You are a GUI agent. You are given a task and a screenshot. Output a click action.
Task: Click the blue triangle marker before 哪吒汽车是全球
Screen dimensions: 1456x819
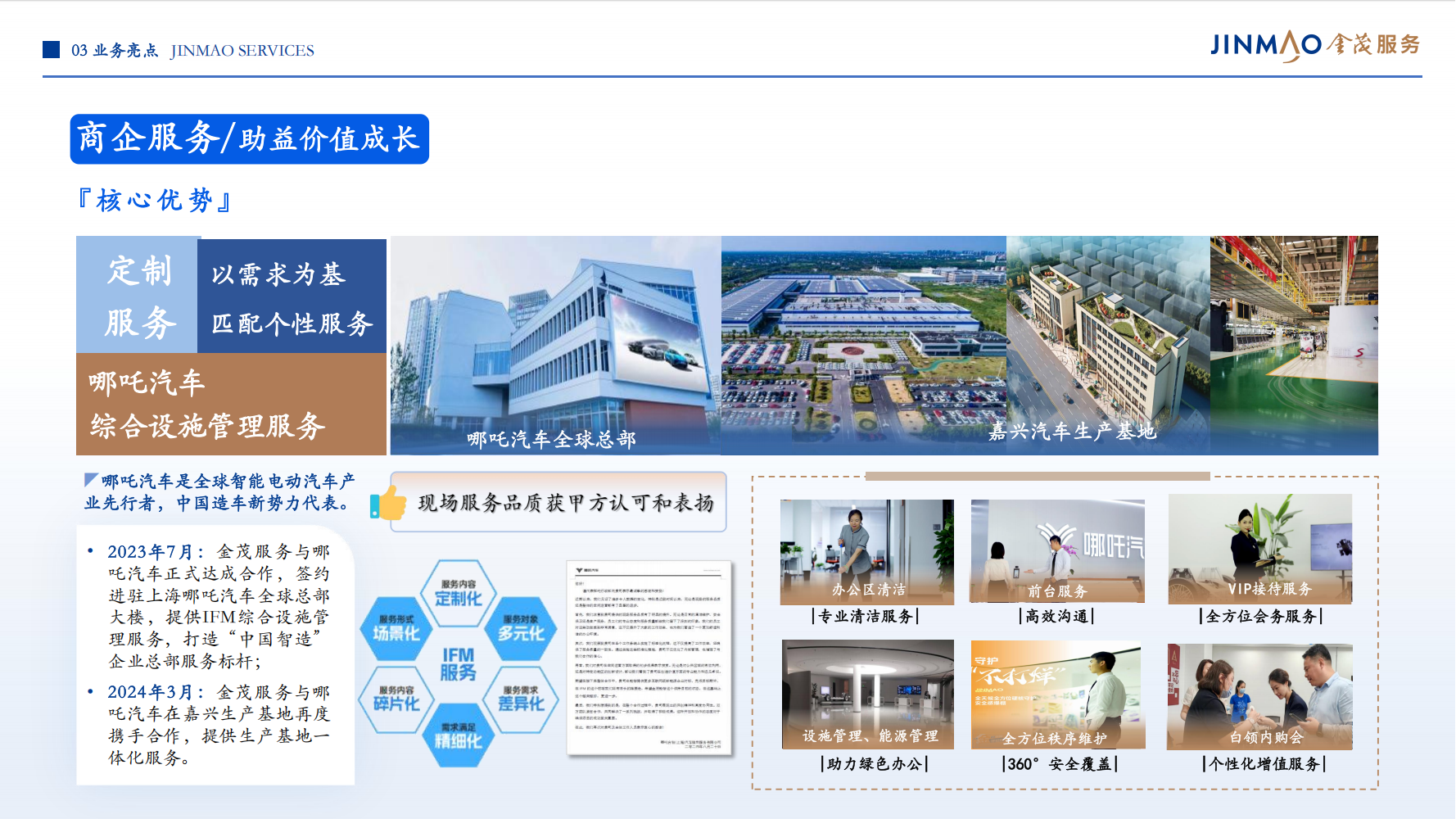click(91, 480)
